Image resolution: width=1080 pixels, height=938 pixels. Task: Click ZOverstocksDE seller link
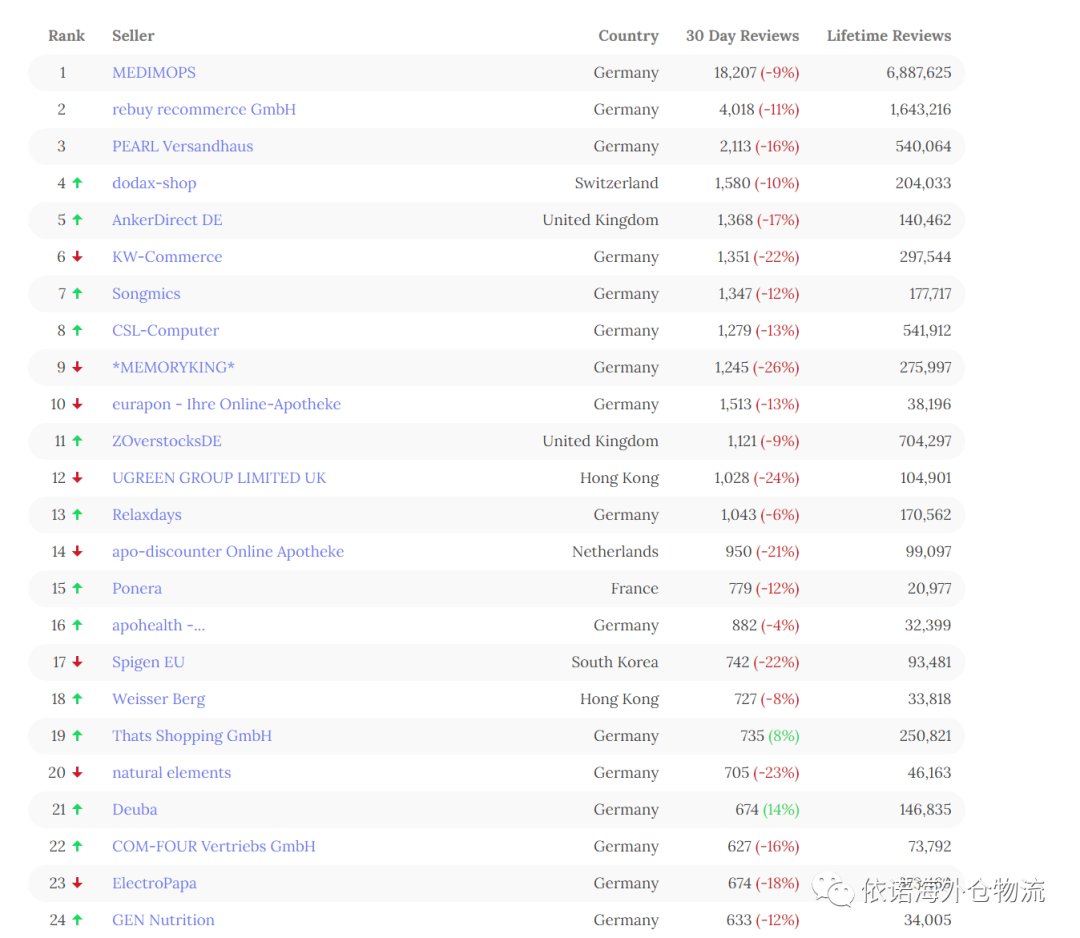tap(167, 441)
